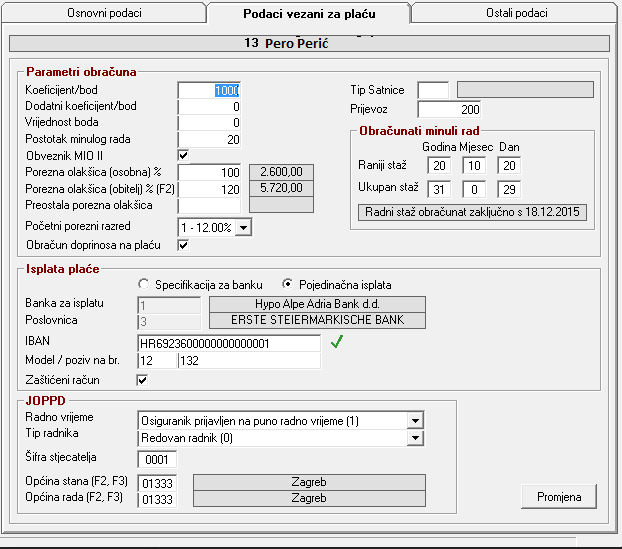Open the Tip radnika dropdown
This screenshot has width=622, height=549.
click(x=414, y=438)
